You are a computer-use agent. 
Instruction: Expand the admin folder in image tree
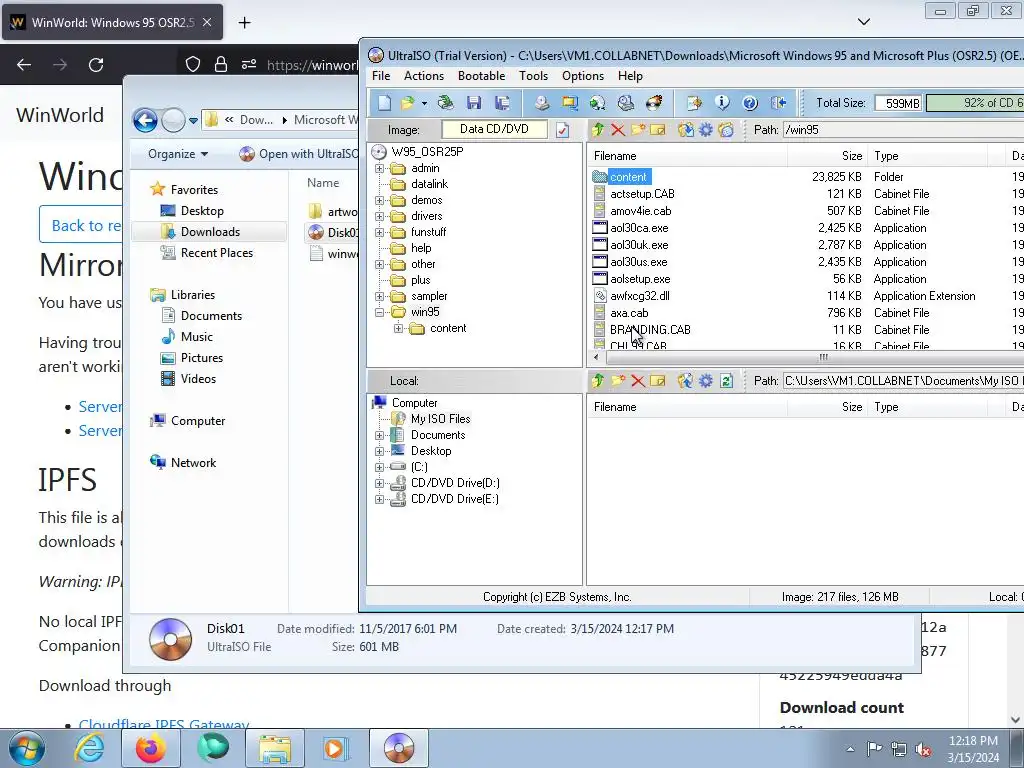[379, 168]
